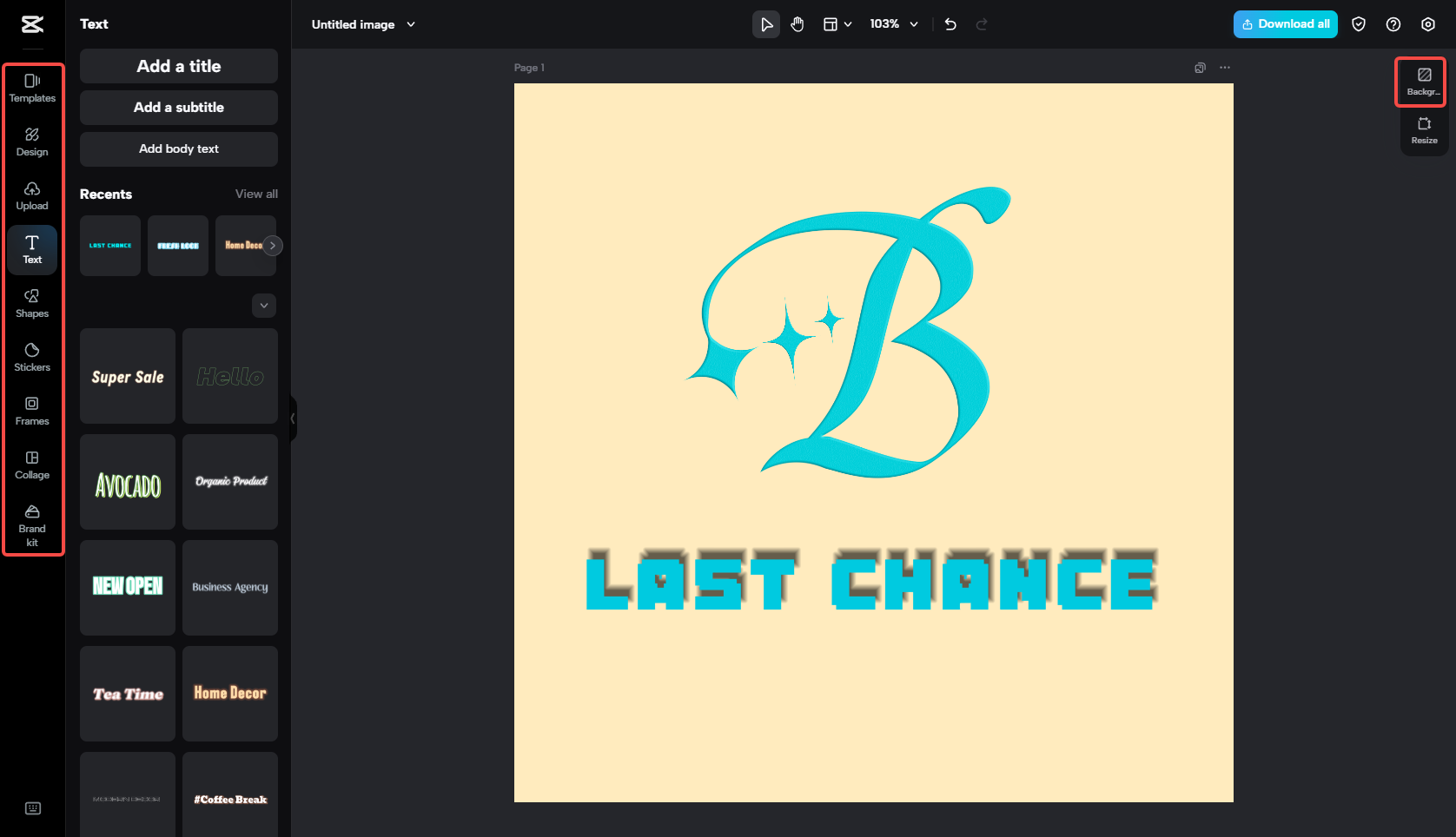Screen dimensions: 1456x837
Task: Open the Upload panel
Action: 32,195
